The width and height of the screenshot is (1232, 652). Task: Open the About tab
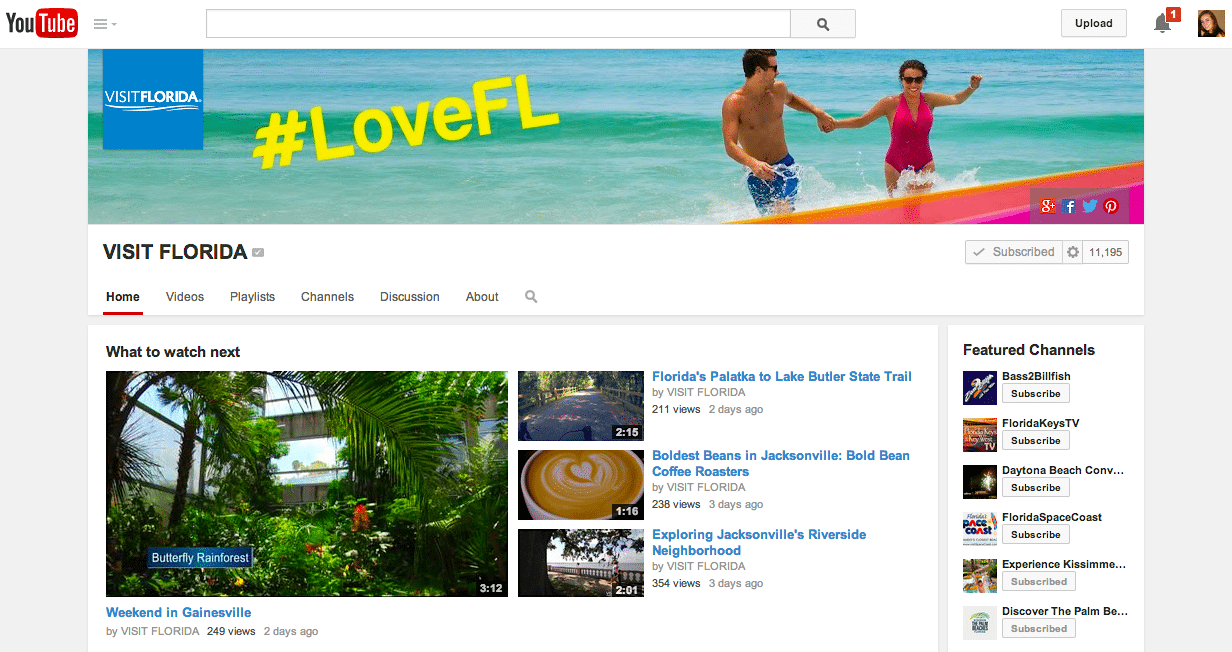[482, 297]
